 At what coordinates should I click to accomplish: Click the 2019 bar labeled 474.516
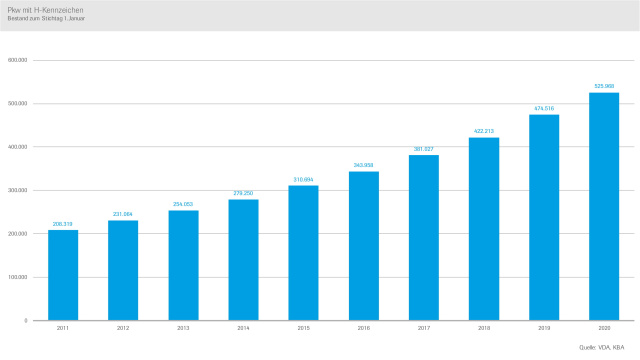point(544,218)
